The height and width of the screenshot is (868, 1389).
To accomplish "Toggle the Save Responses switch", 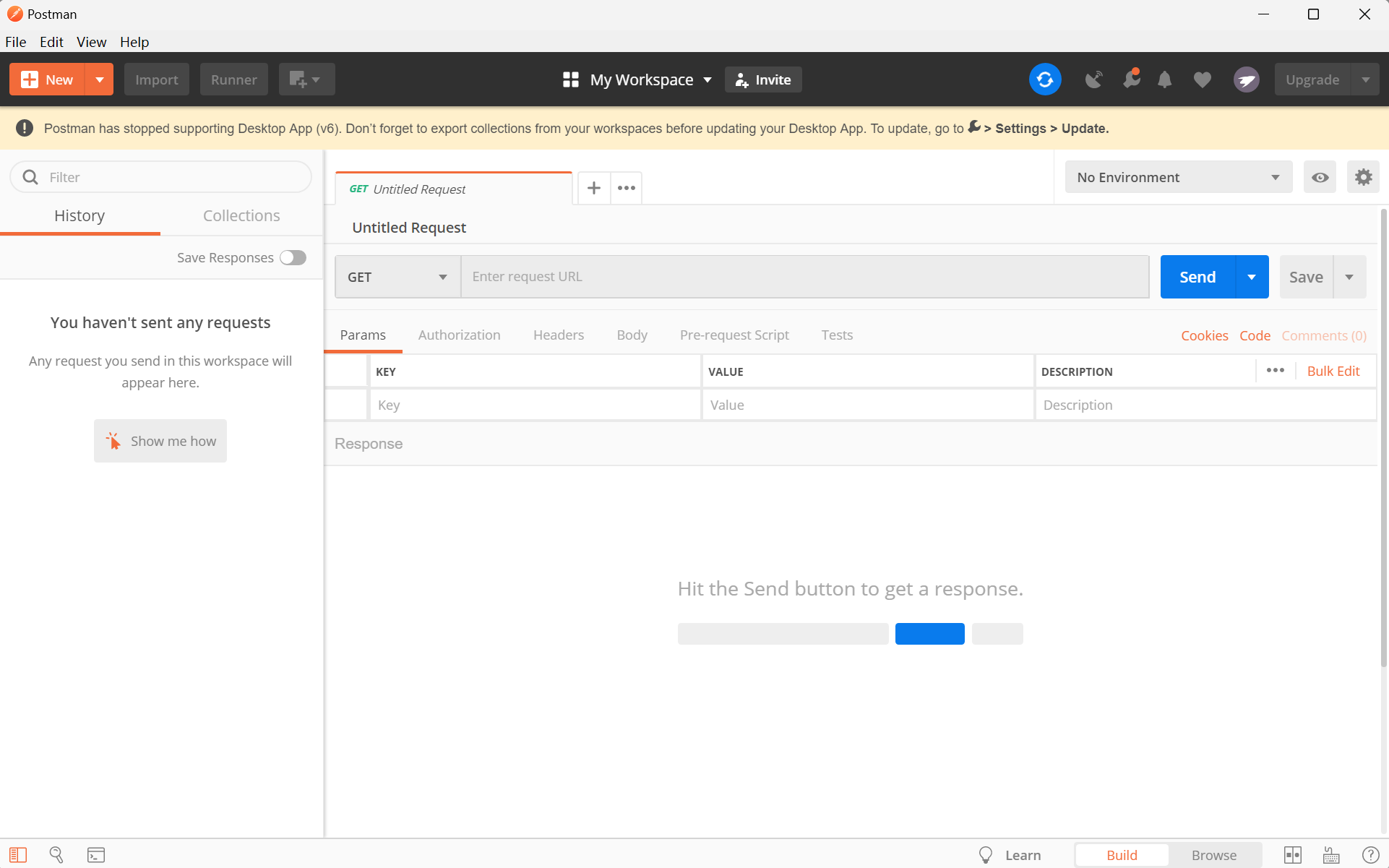I will 293,258.
